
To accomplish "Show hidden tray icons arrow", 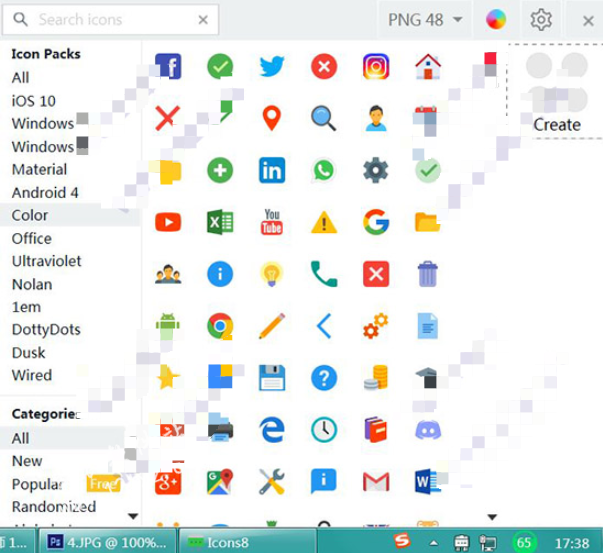I will pos(434,543).
